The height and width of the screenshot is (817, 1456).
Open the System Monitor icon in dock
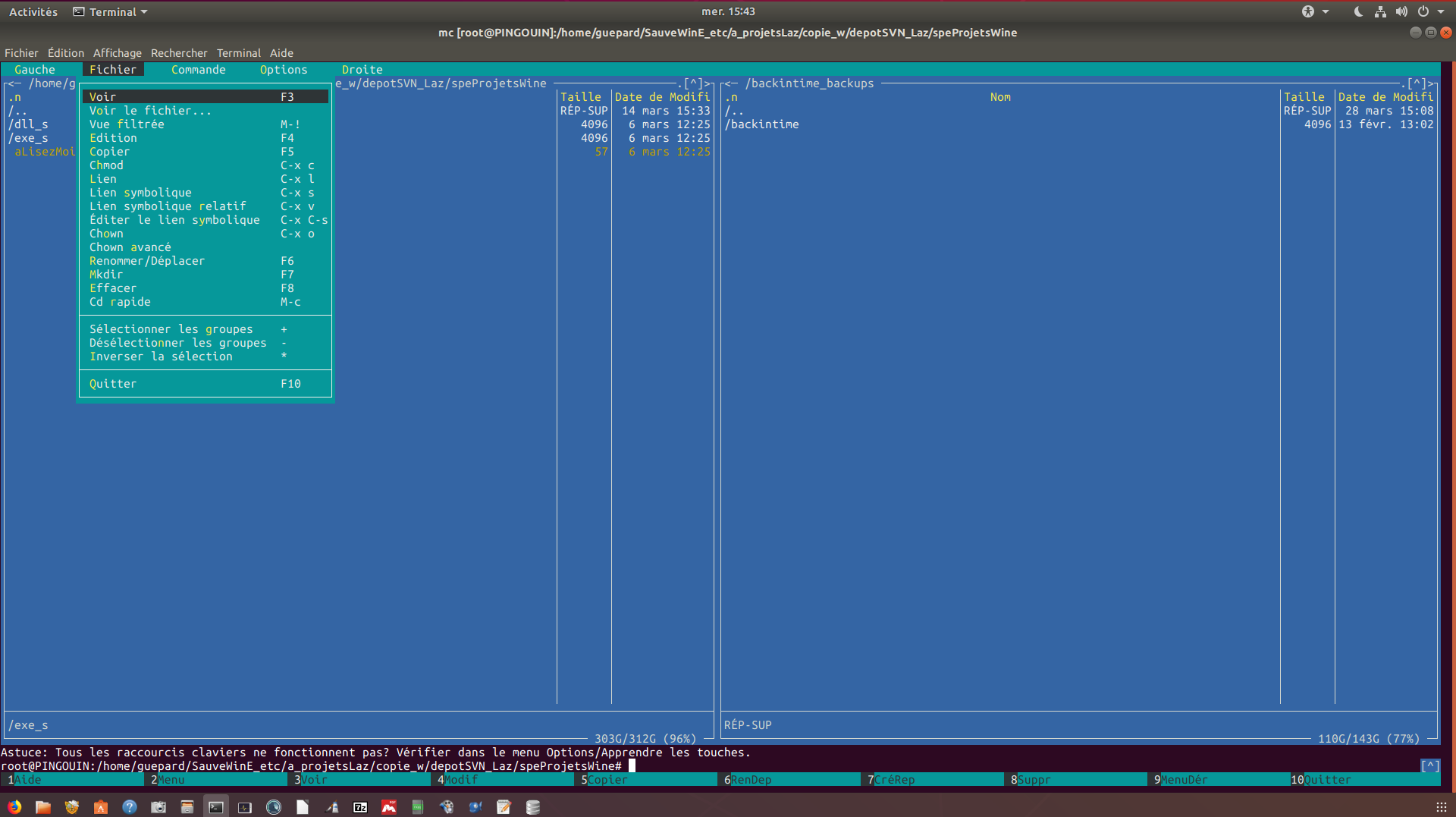pos(245,807)
